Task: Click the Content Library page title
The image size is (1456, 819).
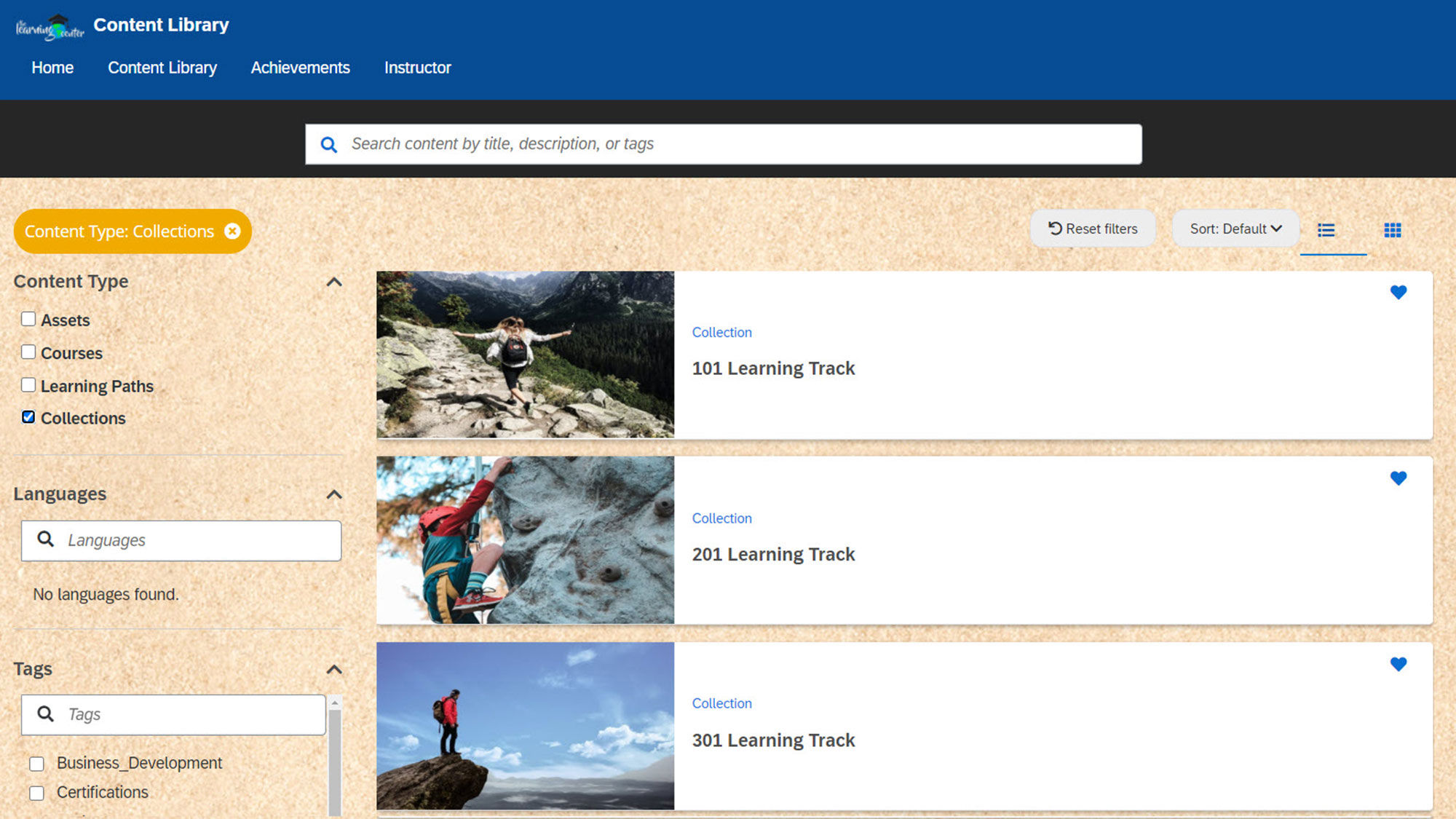Action: coord(161,25)
